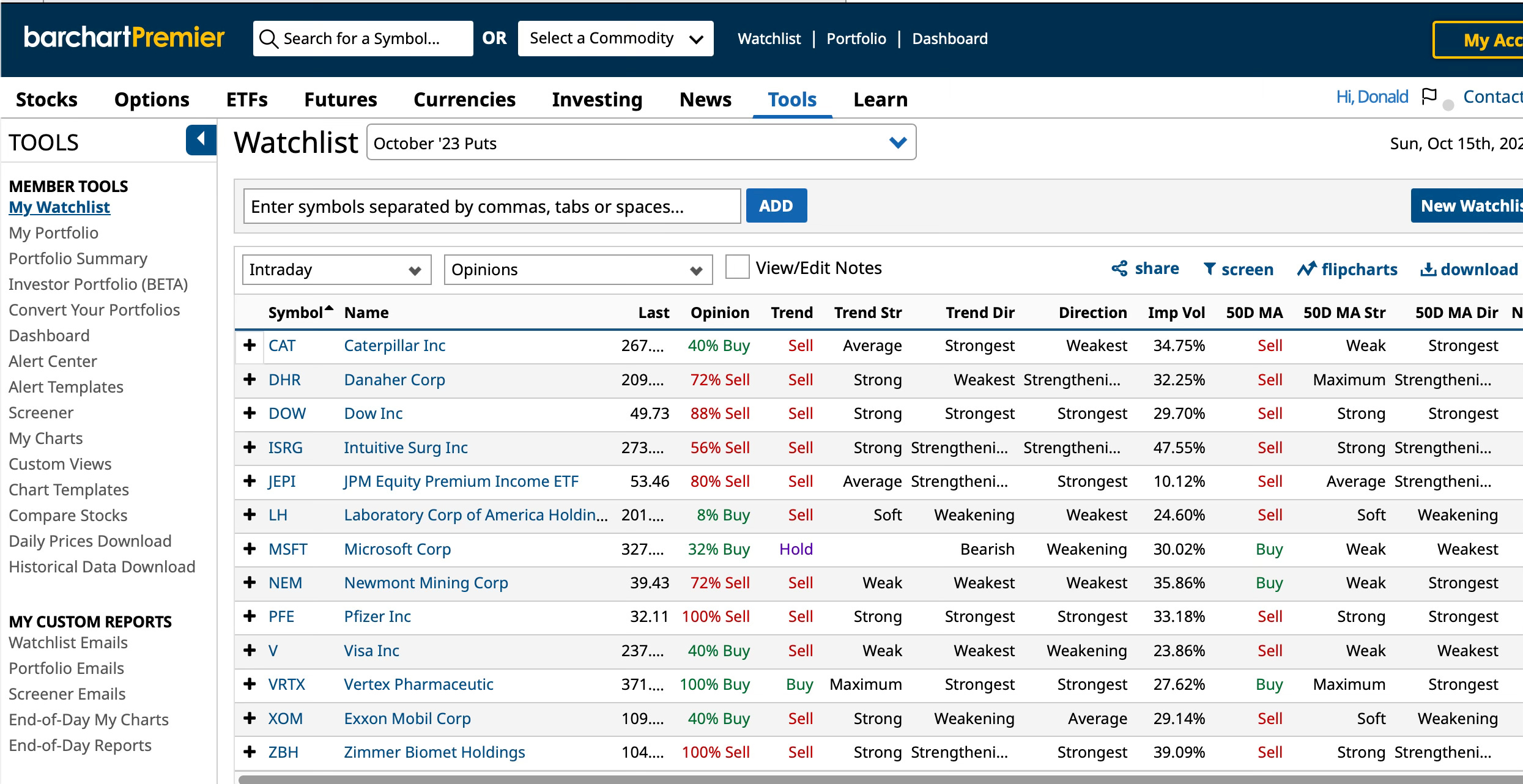
Task: Open the Stocks menu
Action: (46, 100)
